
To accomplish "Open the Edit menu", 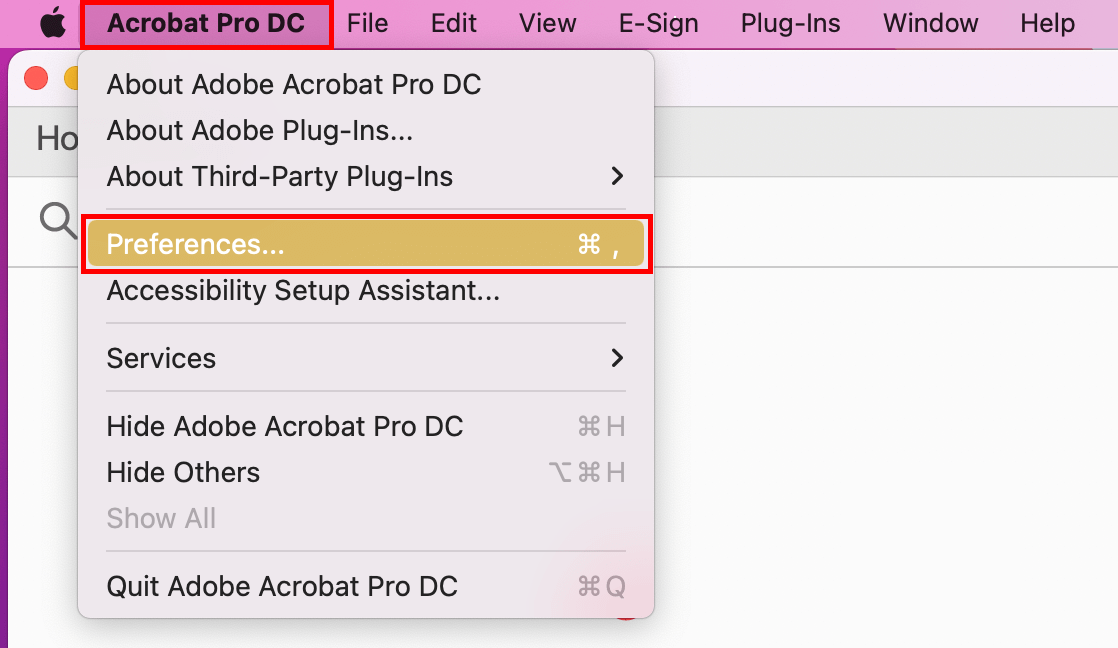I will [454, 23].
